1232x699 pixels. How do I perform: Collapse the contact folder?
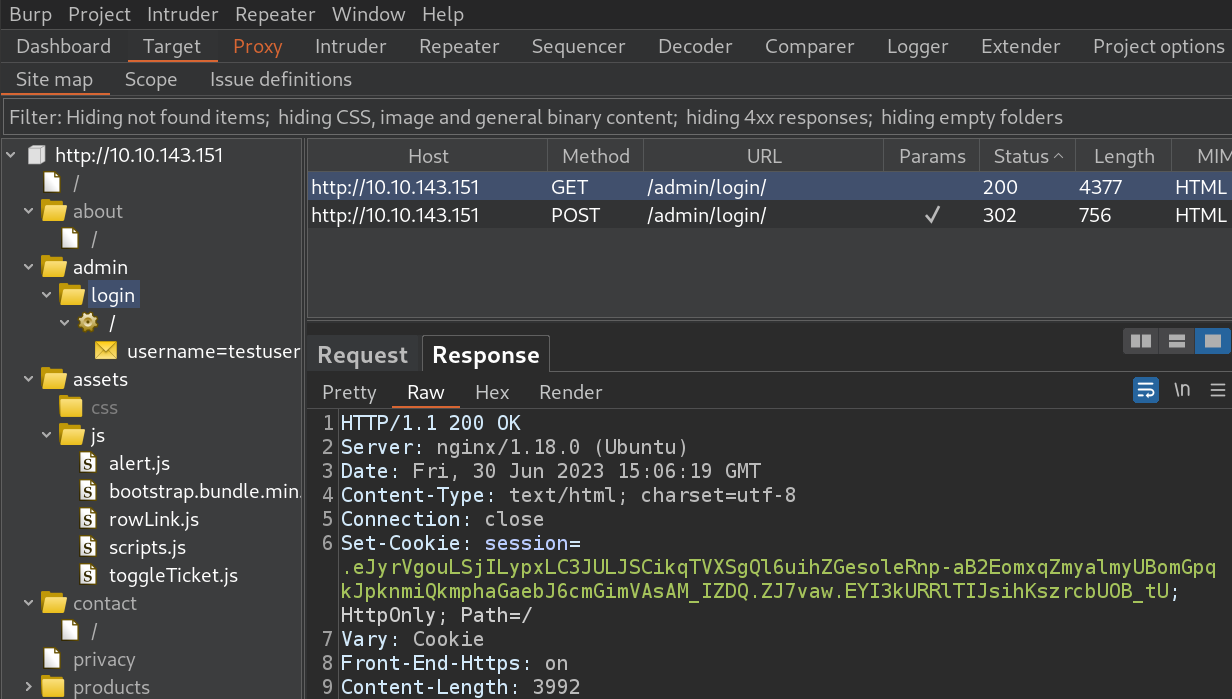[29, 603]
